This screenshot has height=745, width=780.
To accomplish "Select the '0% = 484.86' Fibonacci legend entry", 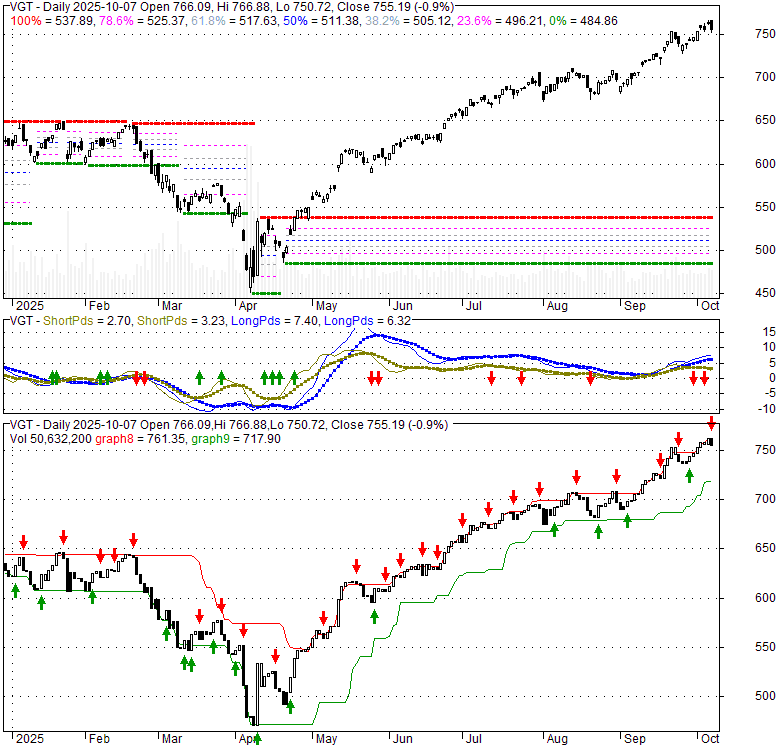I will pyautogui.click(x=583, y=21).
